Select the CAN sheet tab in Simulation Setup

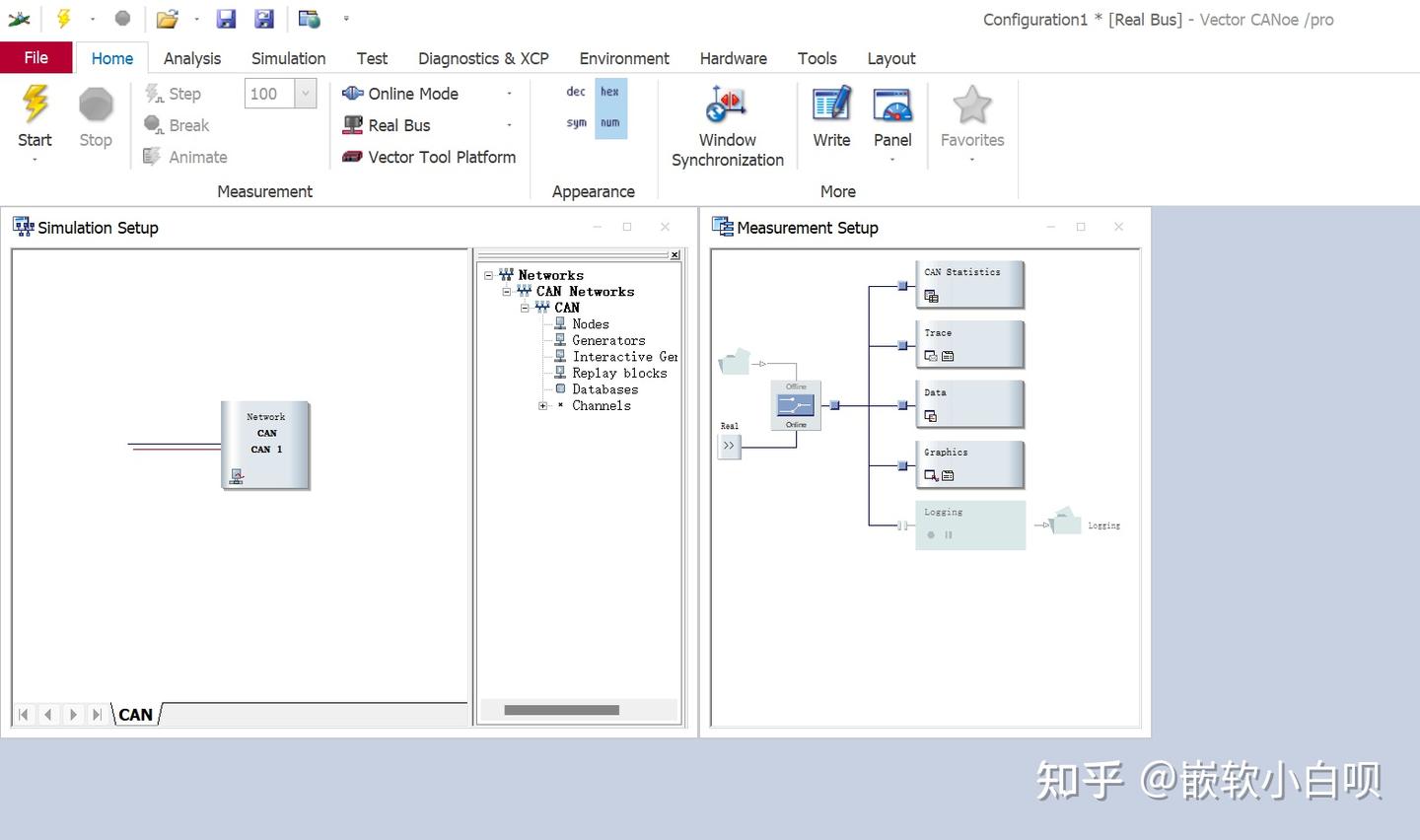[136, 715]
